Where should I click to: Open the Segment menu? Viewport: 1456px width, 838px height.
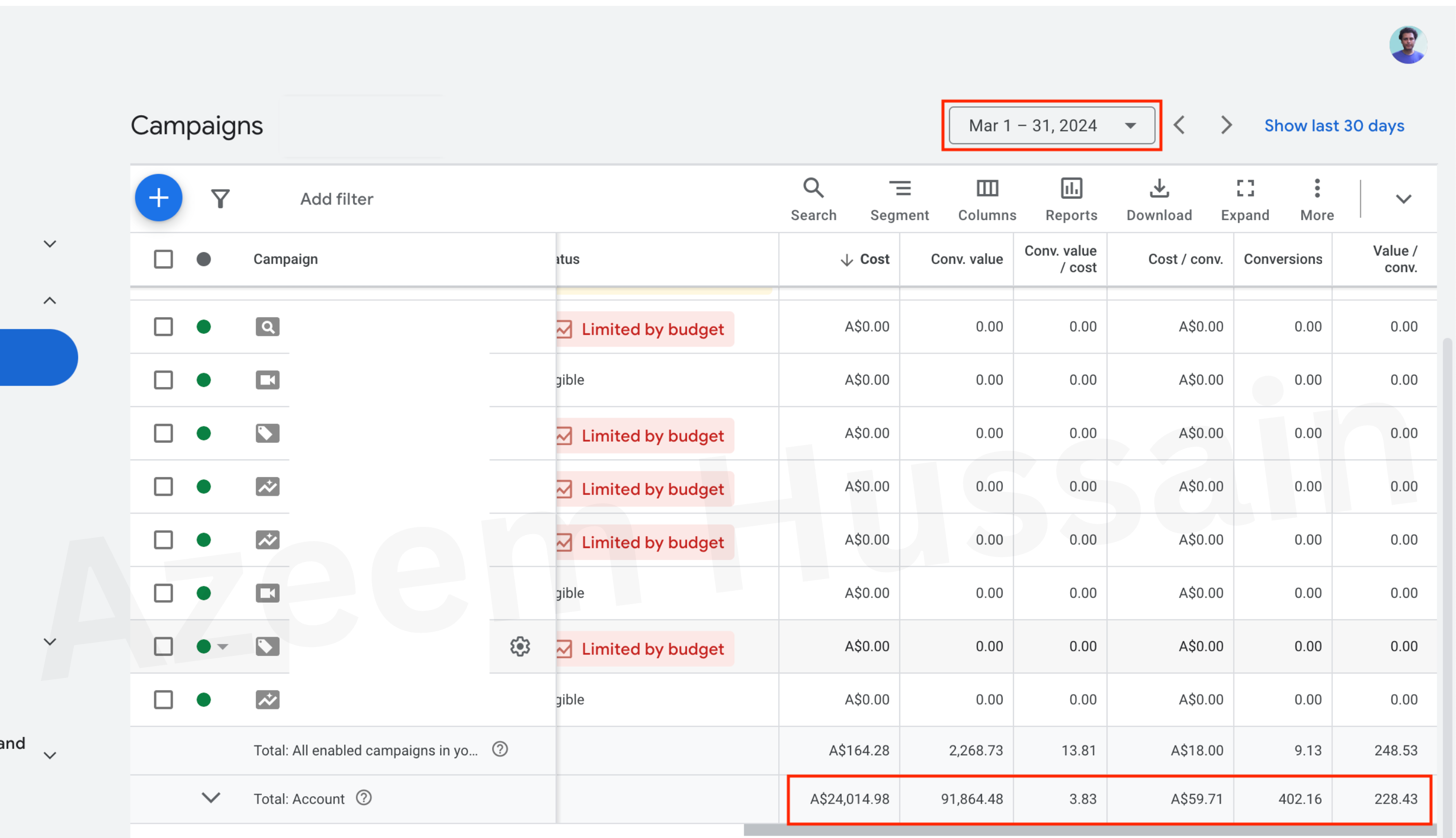(899, 200)
